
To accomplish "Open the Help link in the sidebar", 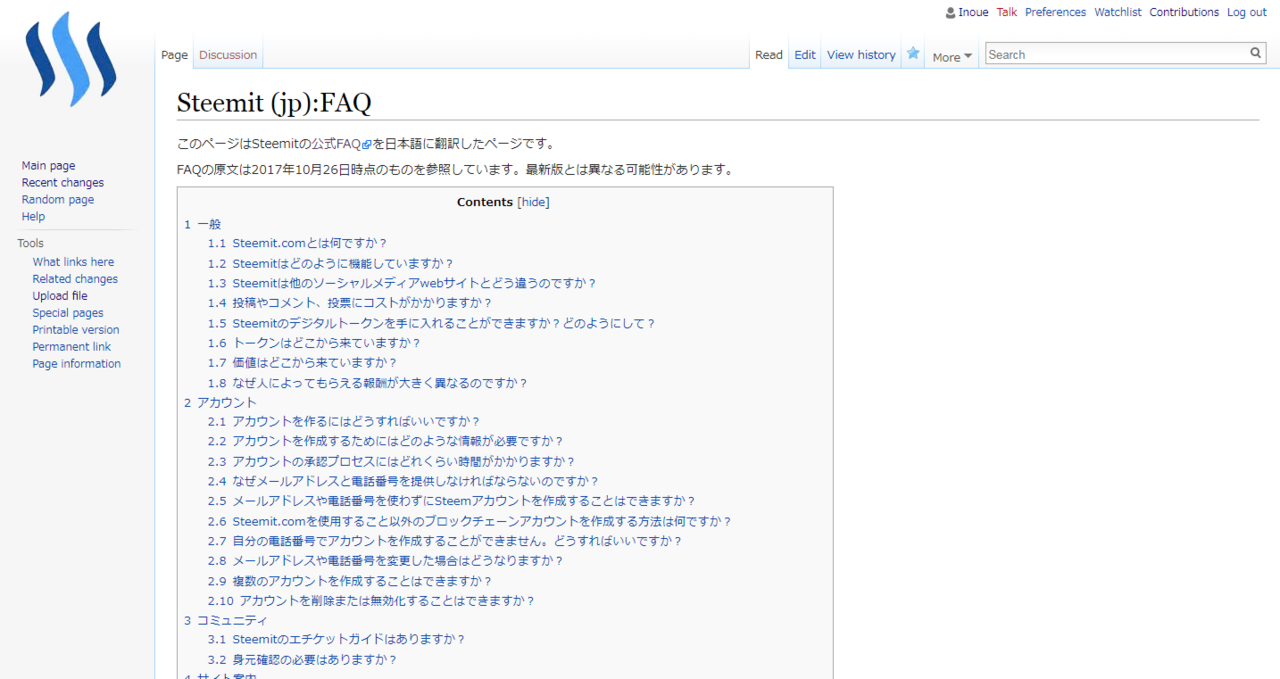I will coord(33,217).
